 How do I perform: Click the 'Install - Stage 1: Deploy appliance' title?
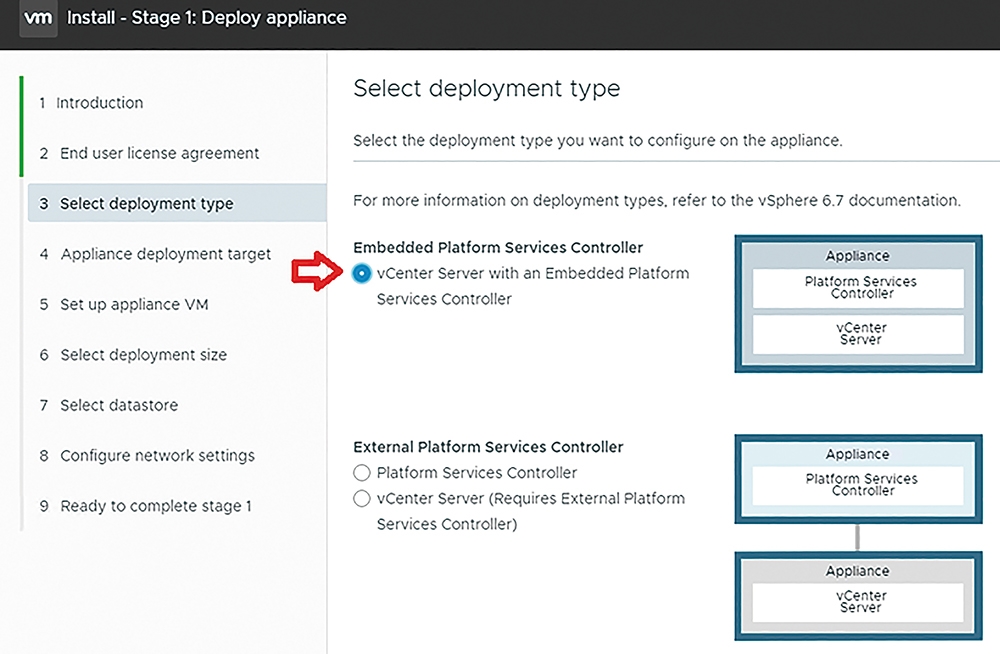(207, 18)
